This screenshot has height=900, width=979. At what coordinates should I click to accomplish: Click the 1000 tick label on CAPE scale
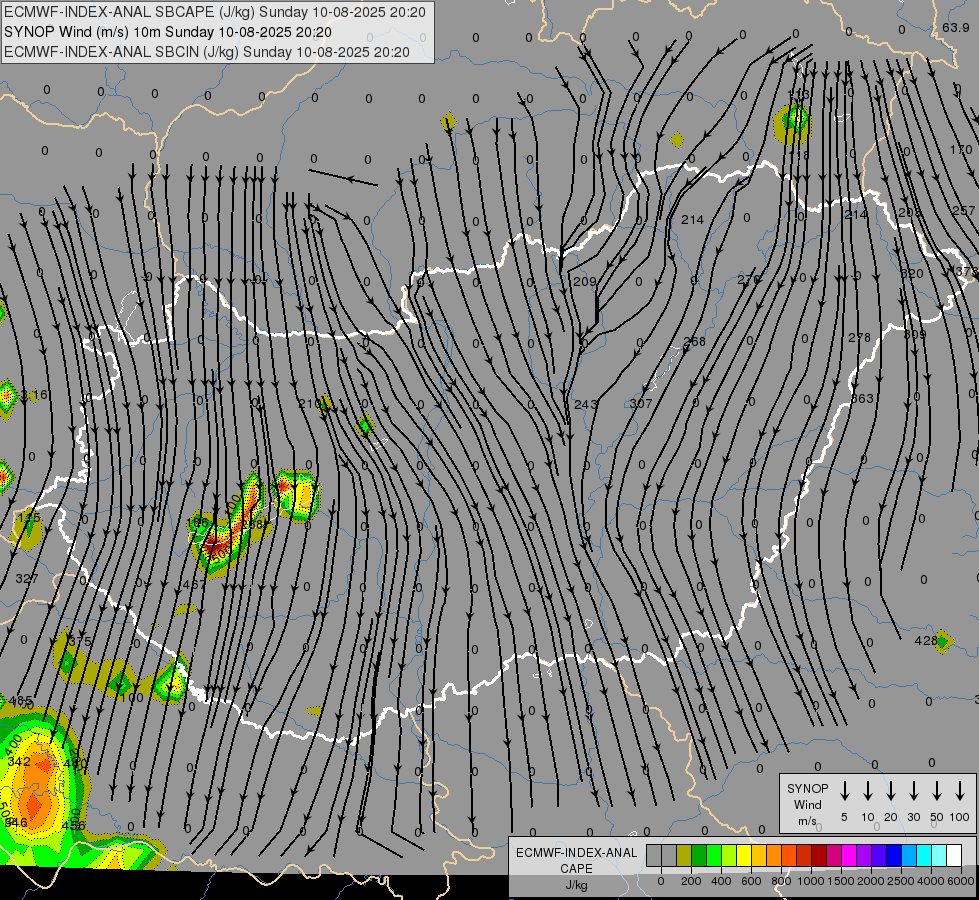(810, 881)
